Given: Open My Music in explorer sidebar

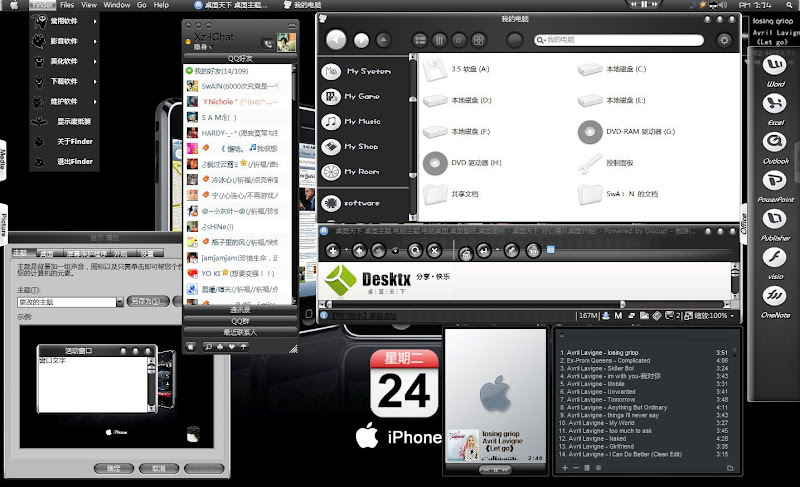Looking at the screenshot, I should 351,121.
